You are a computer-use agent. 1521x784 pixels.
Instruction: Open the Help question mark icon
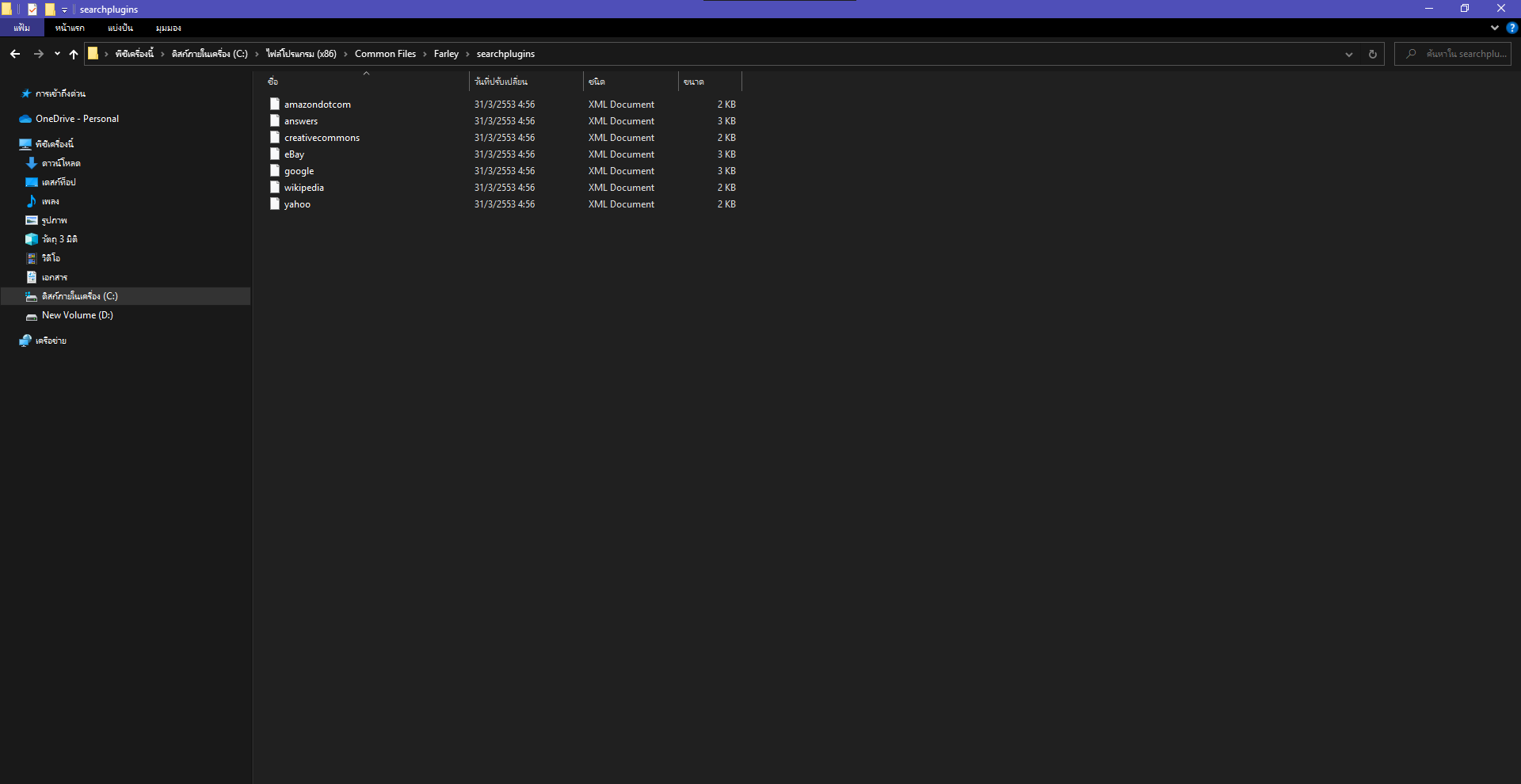[x=1511, y=28]
